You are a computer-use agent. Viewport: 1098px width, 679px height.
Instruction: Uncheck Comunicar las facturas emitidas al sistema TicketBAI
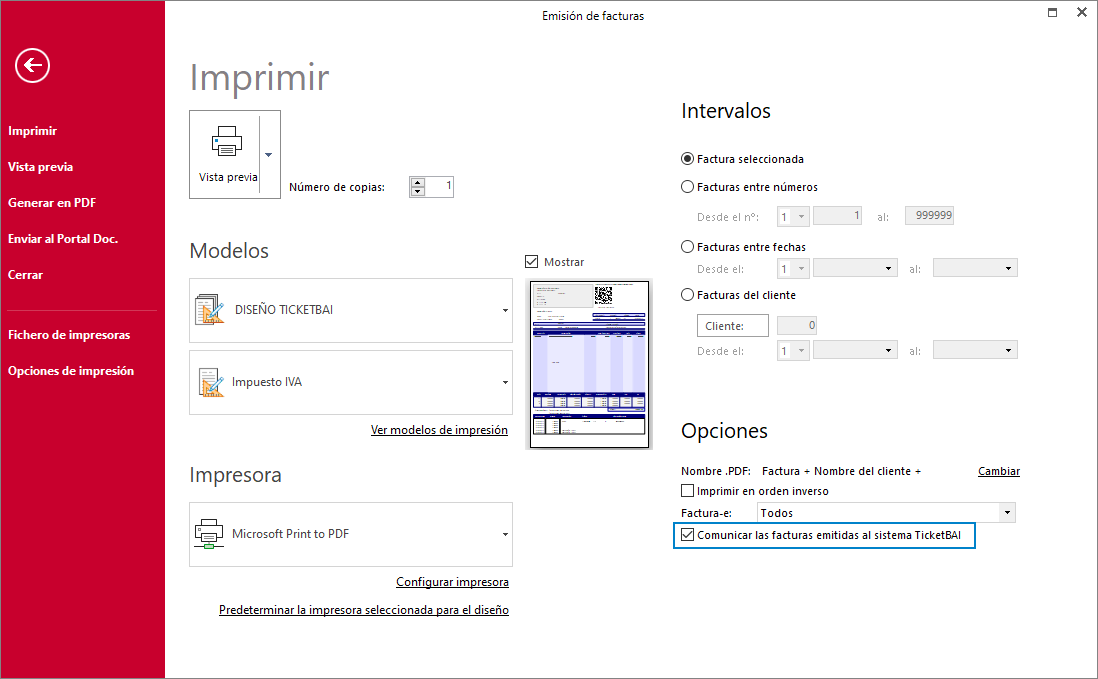coord(688,535)
